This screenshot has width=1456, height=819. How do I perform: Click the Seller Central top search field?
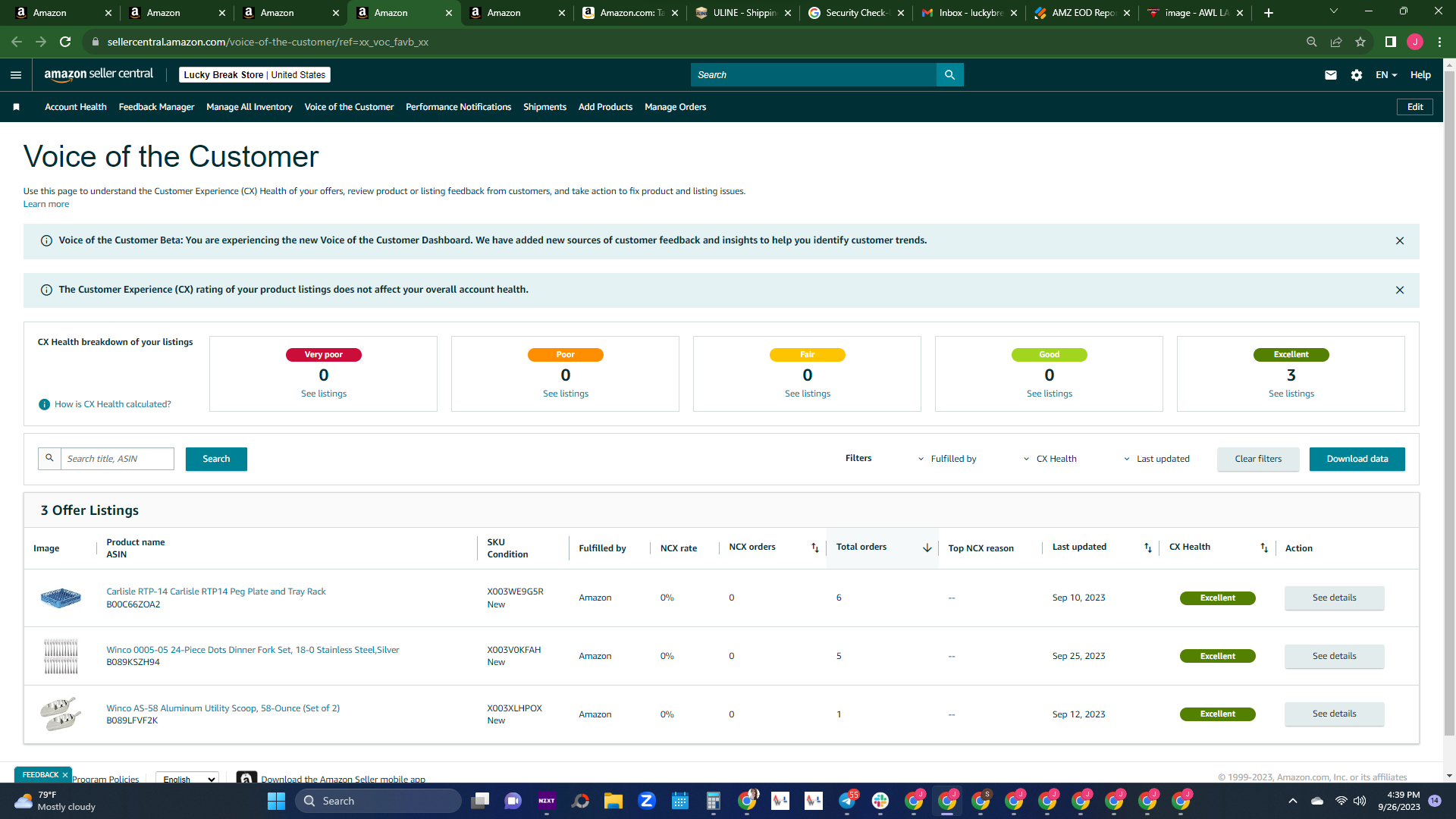[x=814, y=75]
